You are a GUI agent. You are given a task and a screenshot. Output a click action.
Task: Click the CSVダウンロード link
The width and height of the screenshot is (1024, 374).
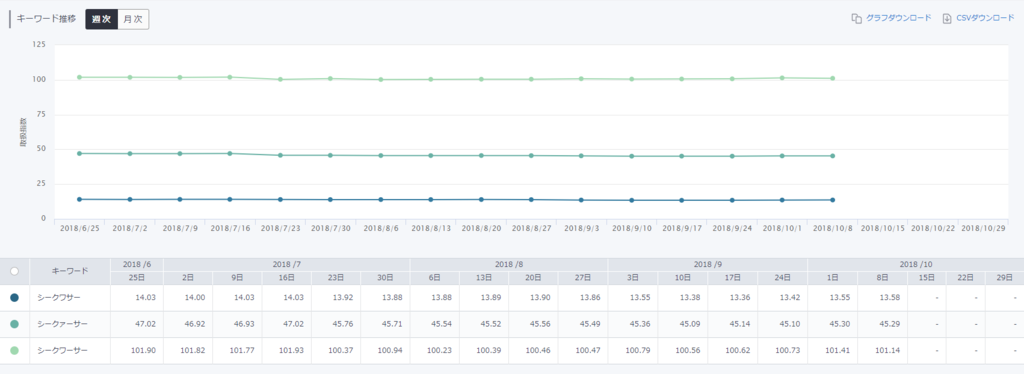click(985, 18)
